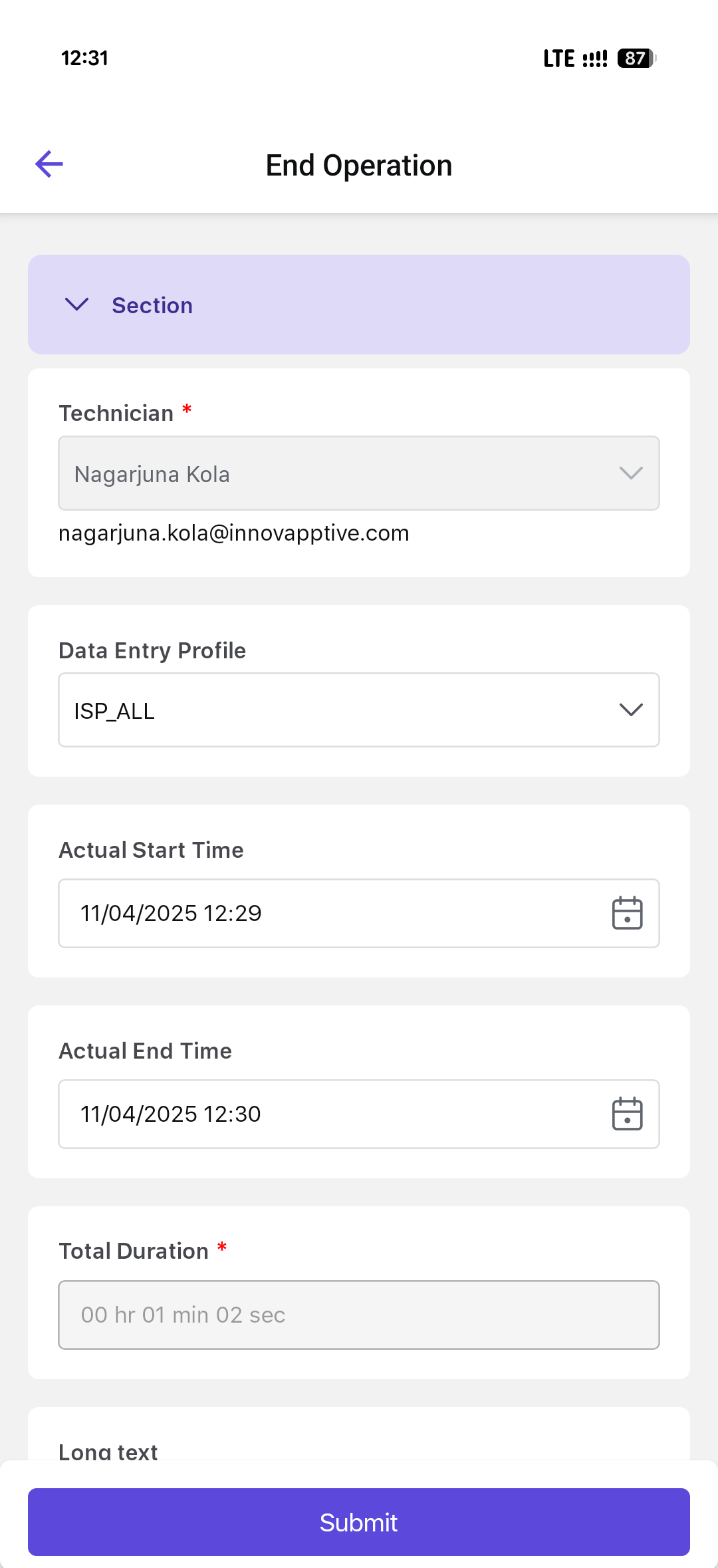Tap the Total Duration field
Image resolution: width=718 pixels, height=1568 pixels.
[359, 1315]
